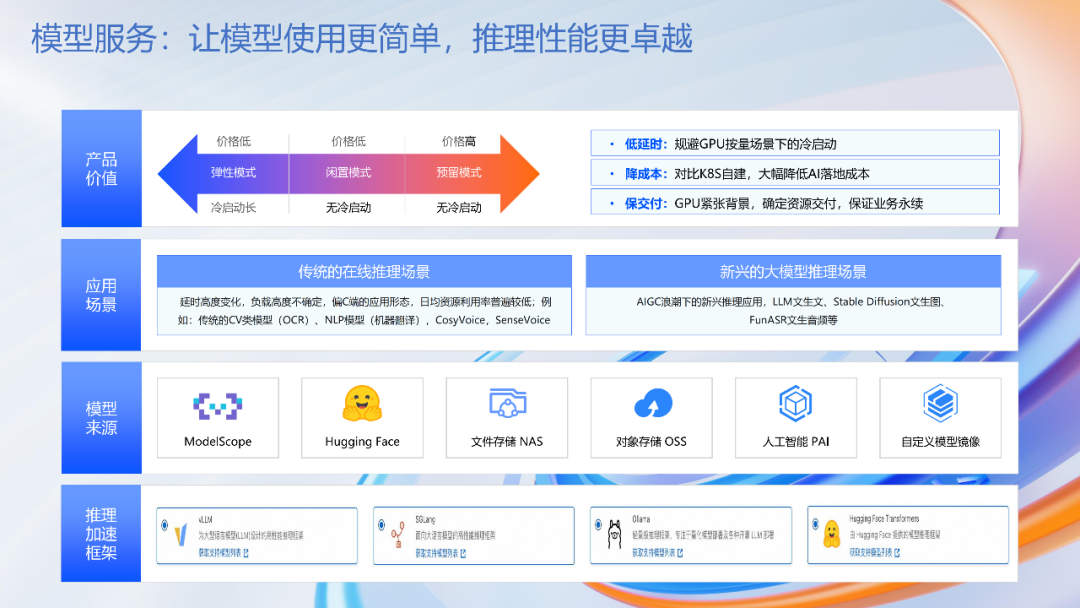This screenshot has width=1080, height=608.
Task: Click the Hugging Face emoji icon in model sources
Action: click(362, 403)
